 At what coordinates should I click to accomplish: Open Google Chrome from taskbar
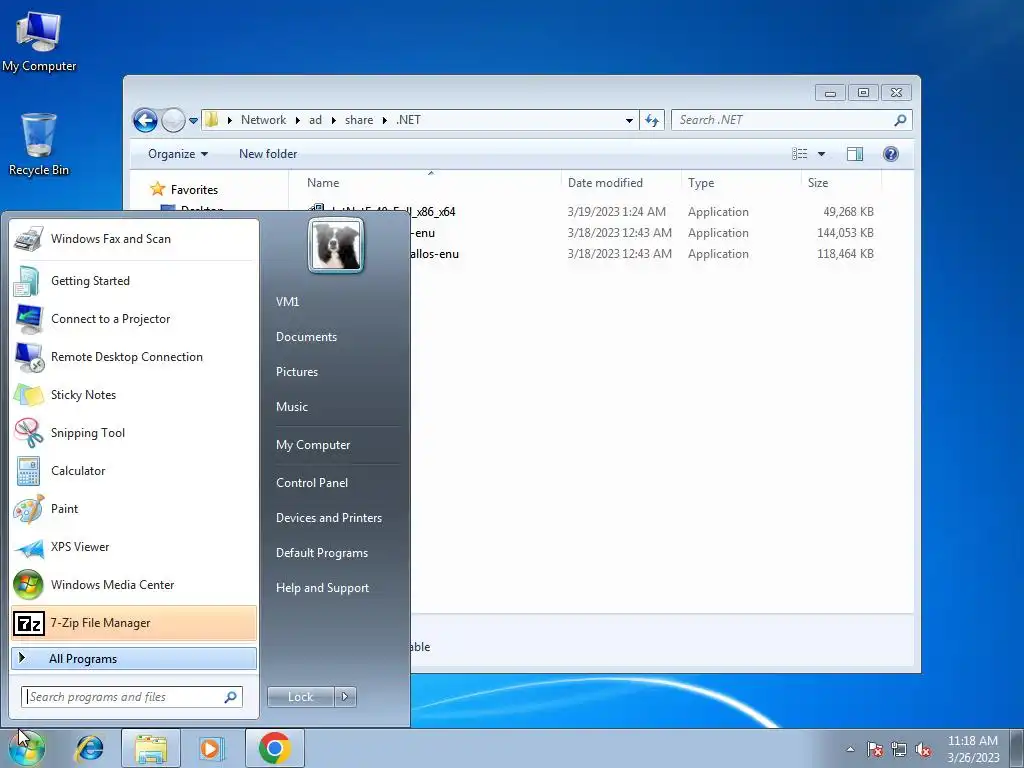coord(274,748)
